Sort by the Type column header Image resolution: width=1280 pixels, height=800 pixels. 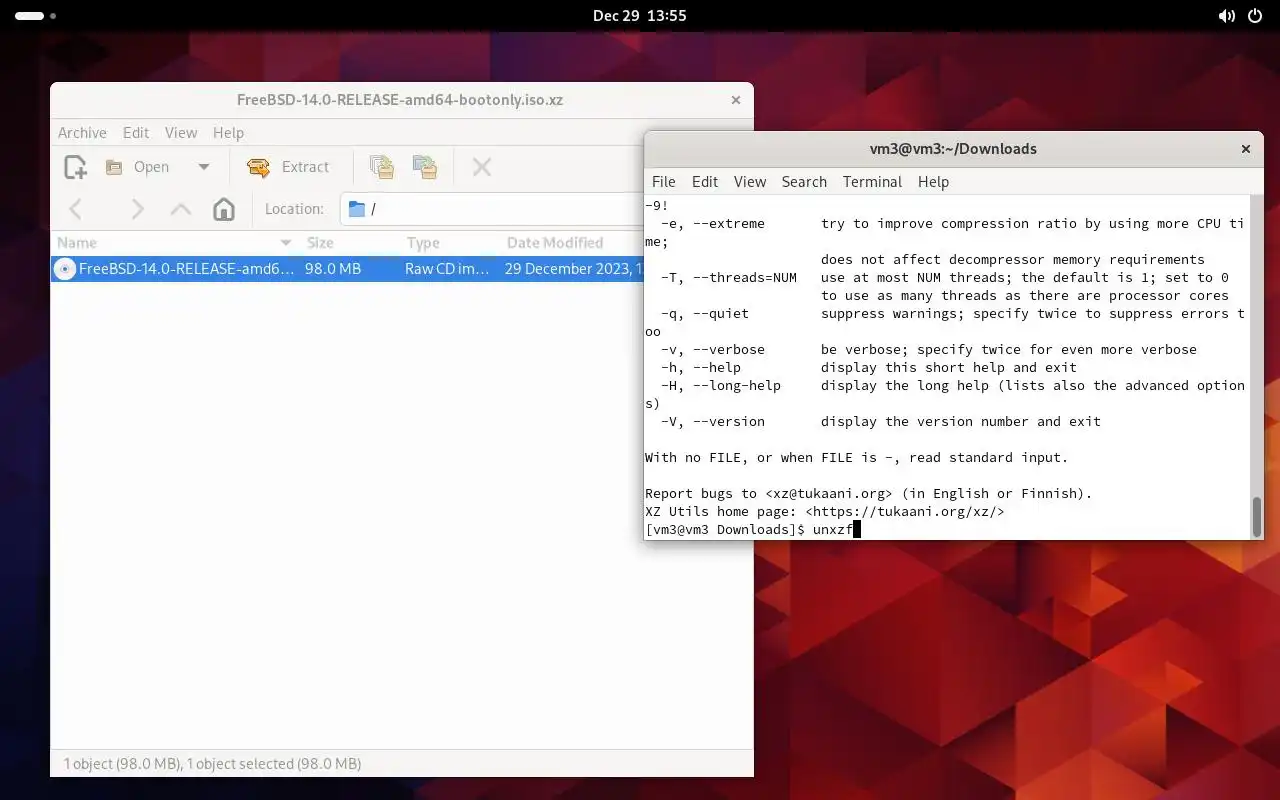click(x=423, y=243)
